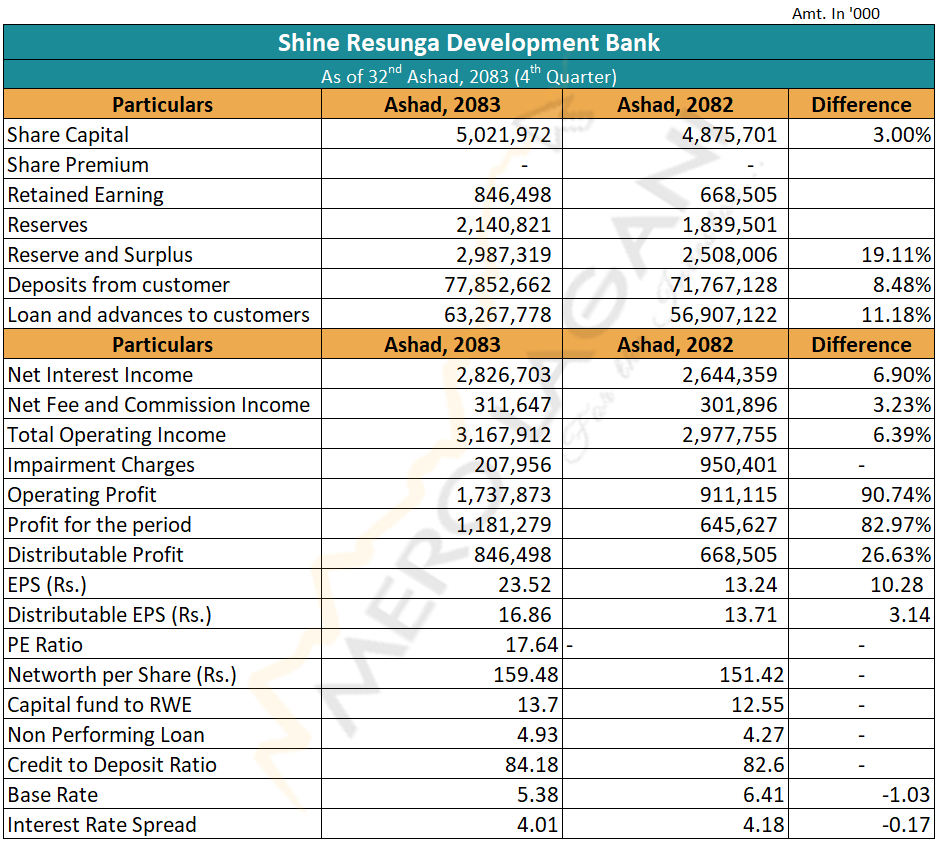Viewport: 938px width, 843px height.
Task: Select the PE Ratio label
Action: [45, 644]
